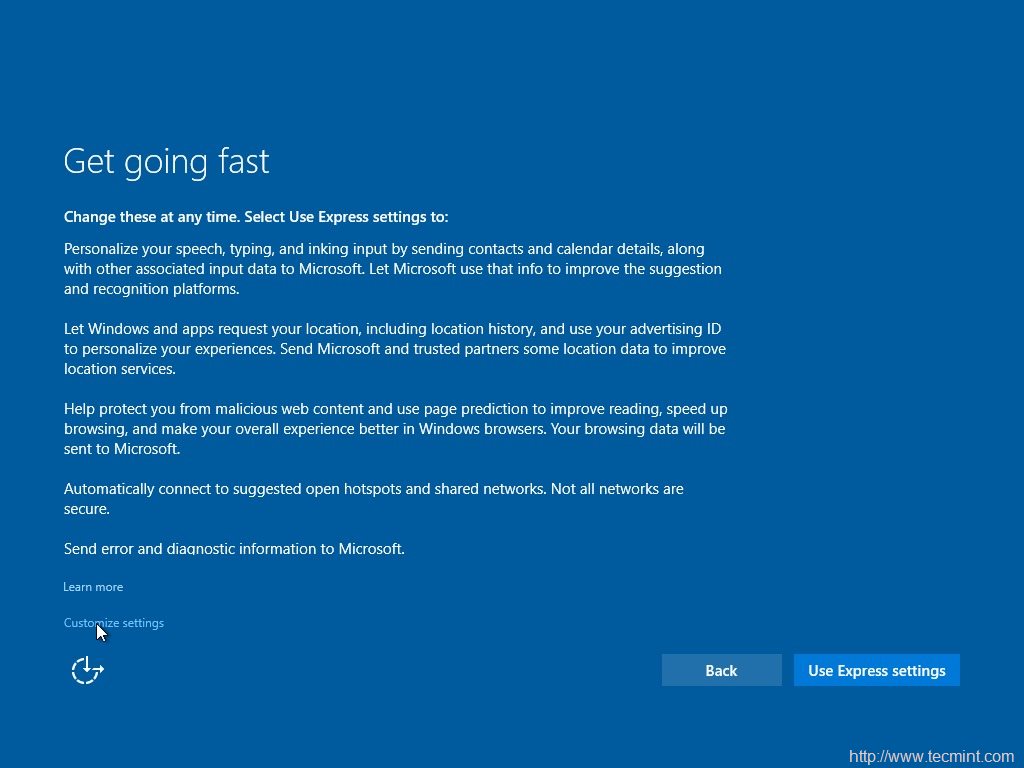
Task: Open the Learn more link
Action: tap(93, 587)
